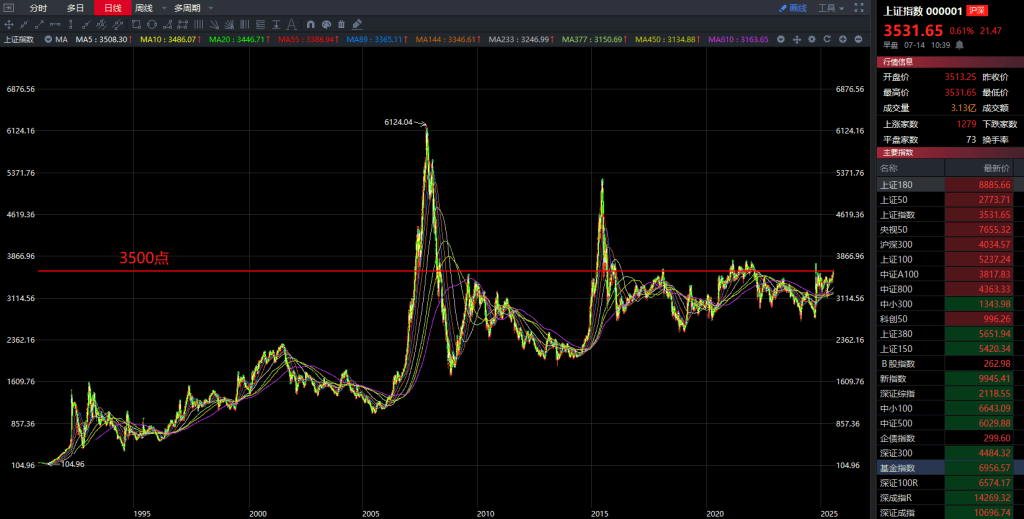Viewport: 1024px width, 519px height.
Task: Click the MA233 : 3246.99 indicator value
Action: (519, 39)
